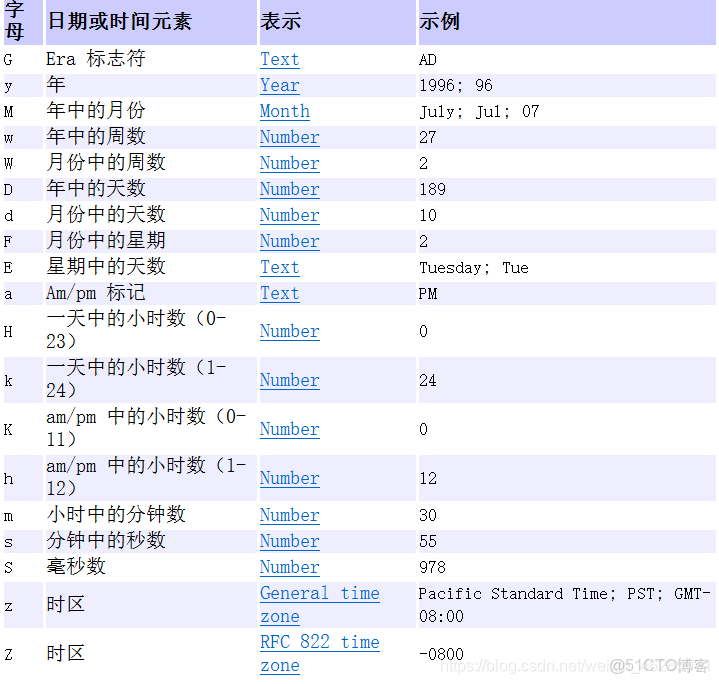
Task: Click the example value 189
Action: (x=432, y=189)
